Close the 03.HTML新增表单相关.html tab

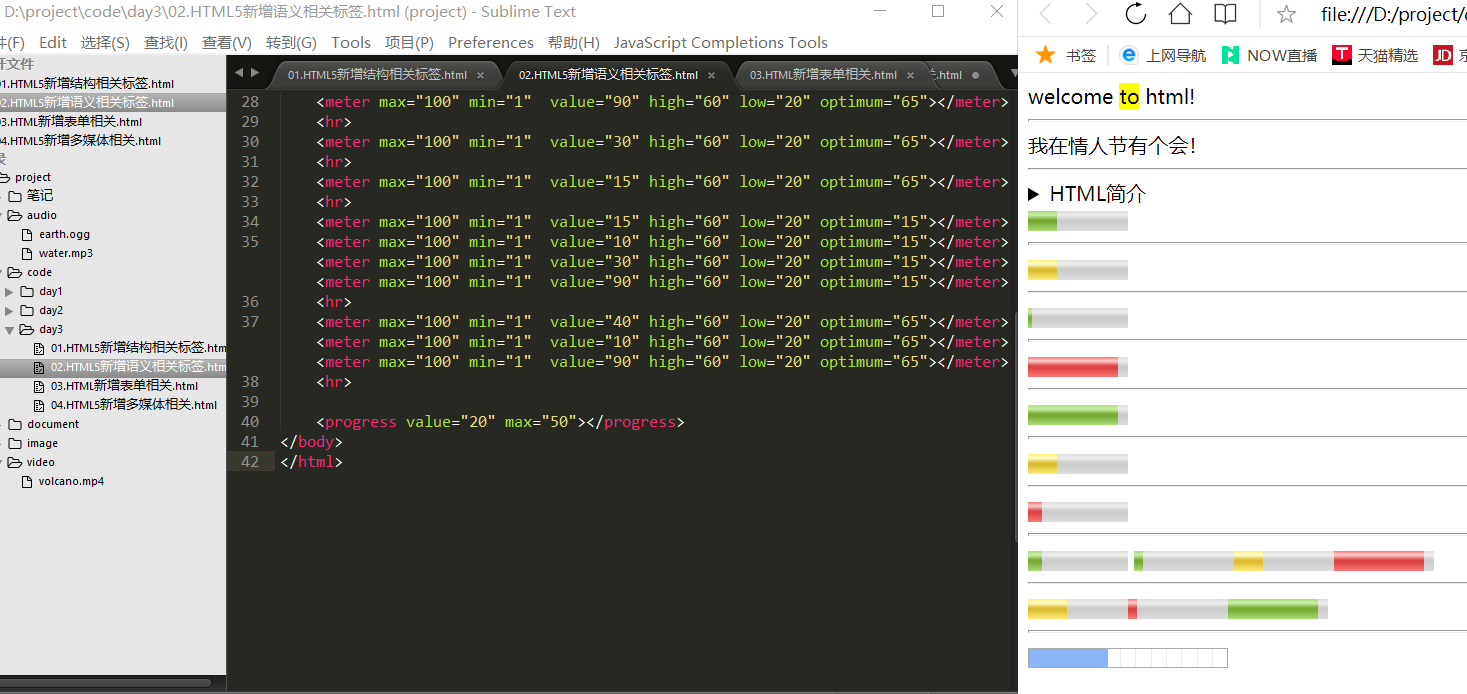(910, 75)
